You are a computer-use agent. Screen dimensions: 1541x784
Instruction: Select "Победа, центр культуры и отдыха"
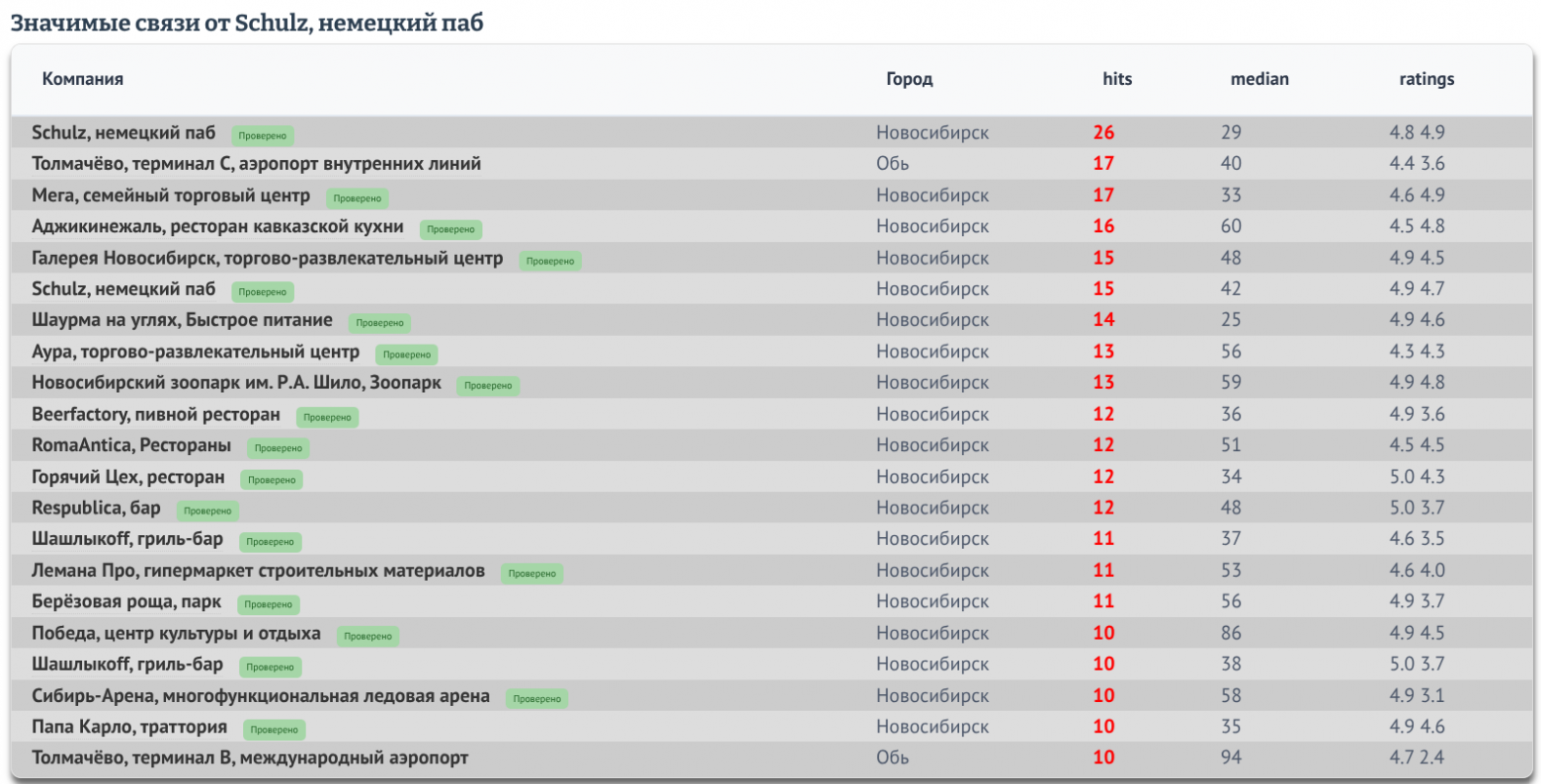[x=176, y=633]
